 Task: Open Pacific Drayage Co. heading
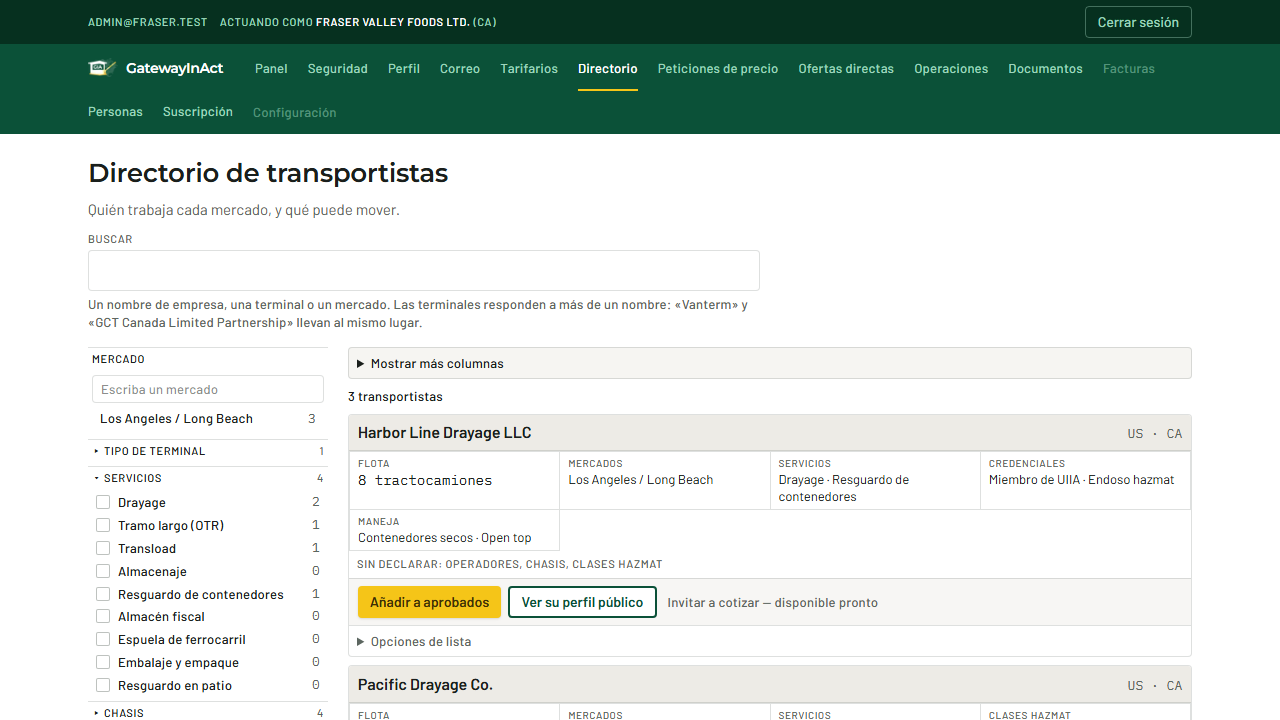pos(426,685)
